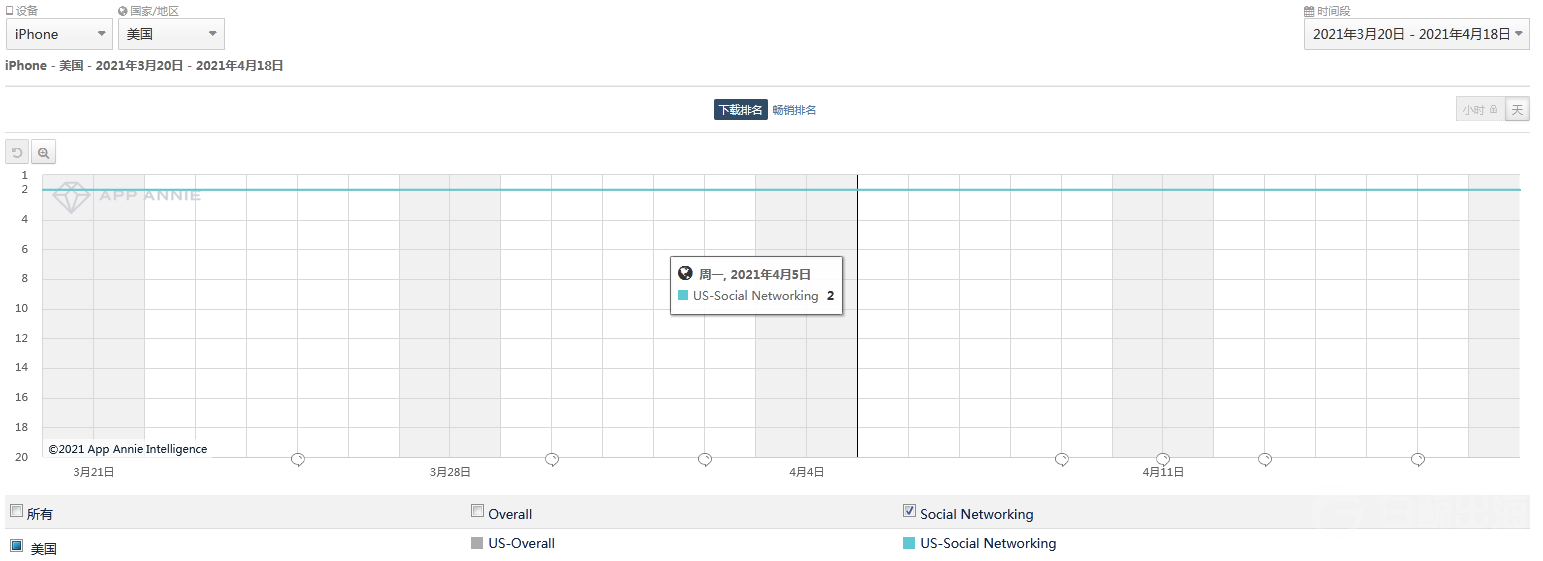1543x561 pixels.
Task: Click the reset zoom undo icon
Action: (17, 153)
